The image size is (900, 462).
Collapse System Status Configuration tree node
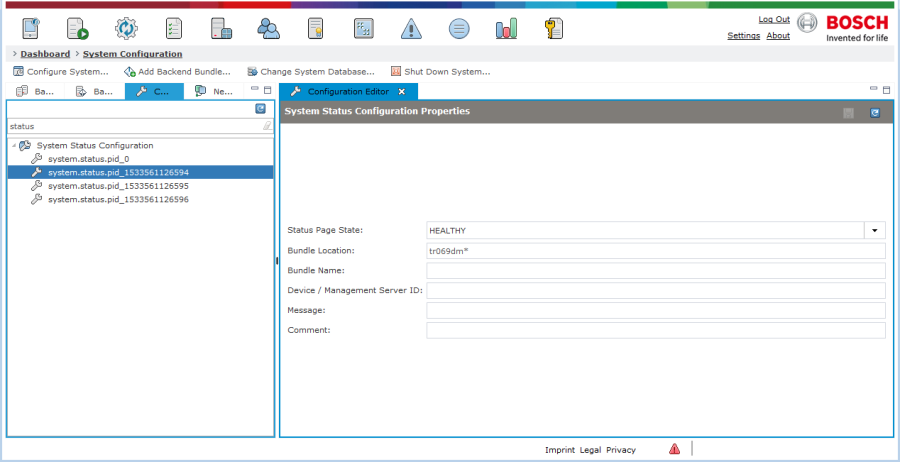(14, 146)
